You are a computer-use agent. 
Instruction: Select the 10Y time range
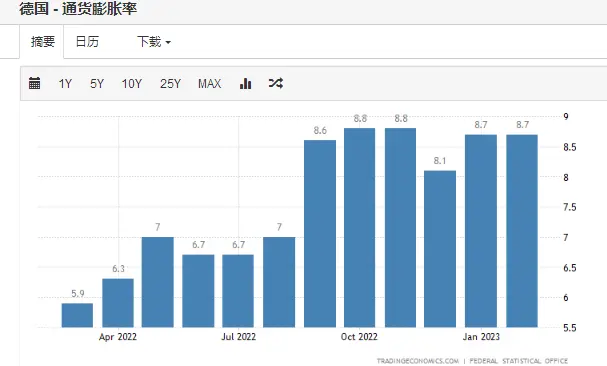[x=132, y=84]
